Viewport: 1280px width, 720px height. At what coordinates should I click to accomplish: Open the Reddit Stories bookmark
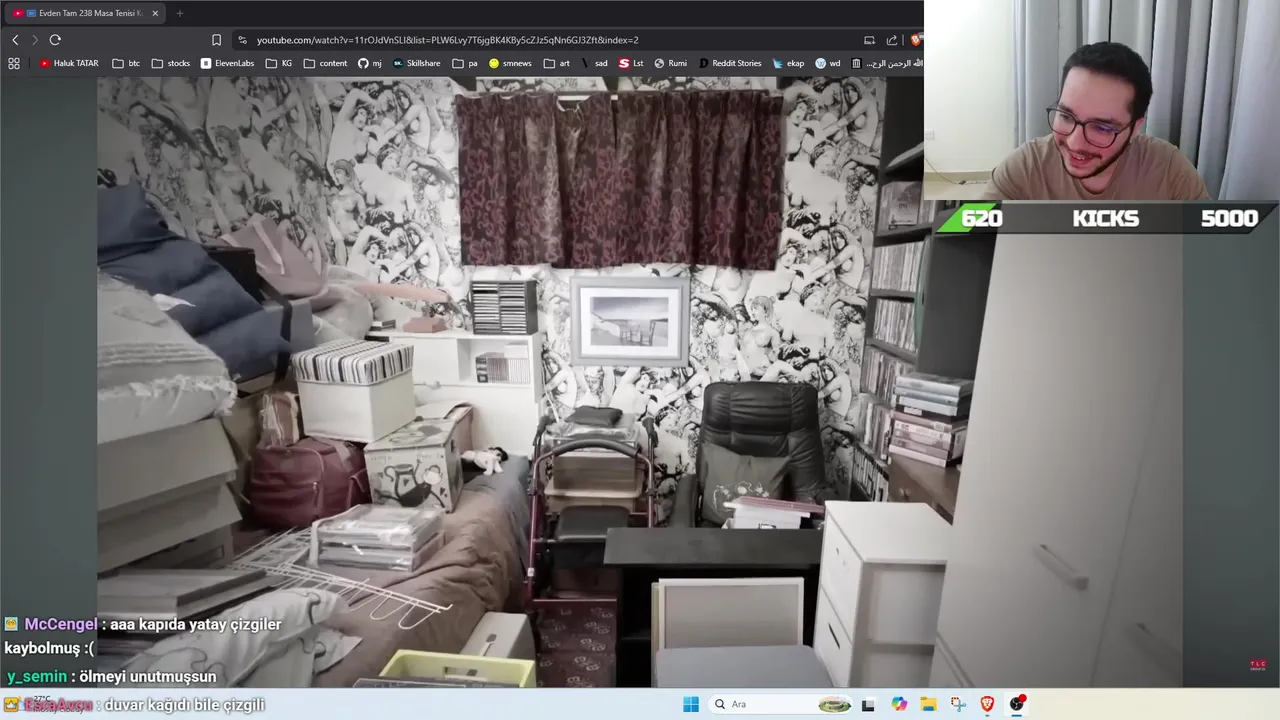[730, 63]
